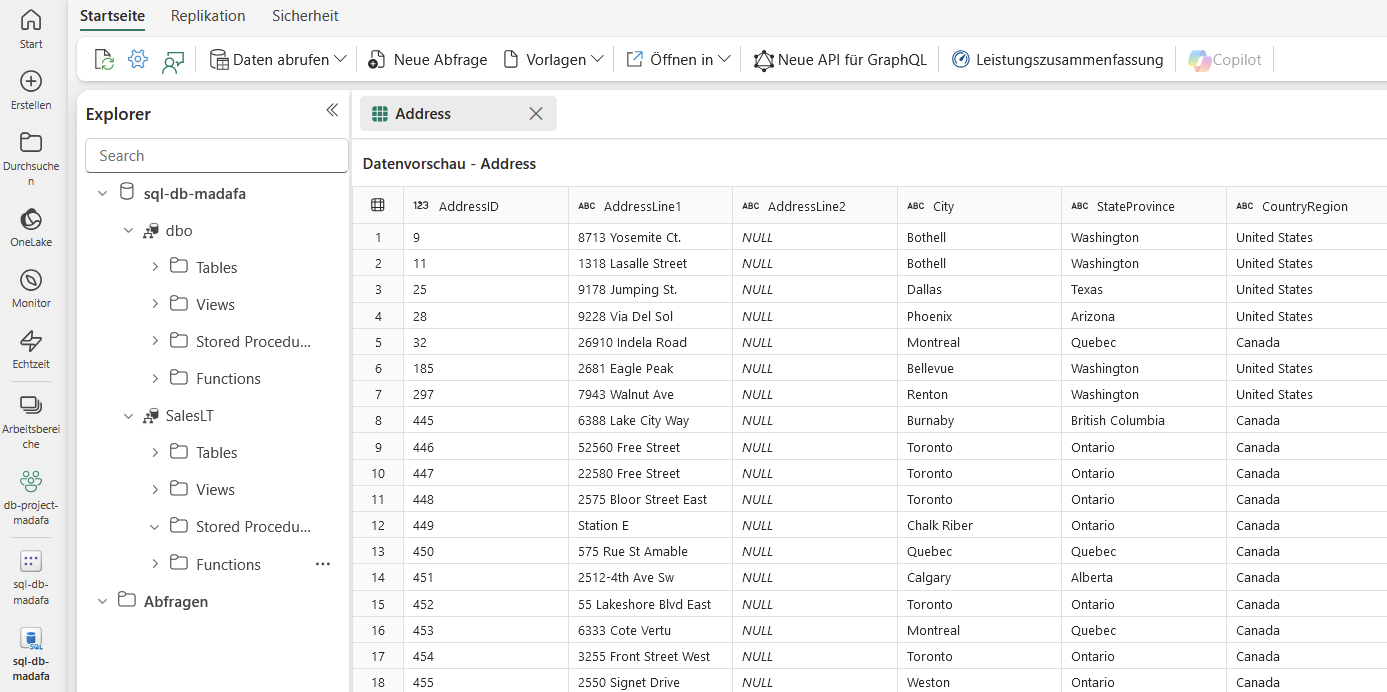This screenshot has height=692, width=1387.
Task: Open the Monitor sidebar icon
Action: click(31, 280)
